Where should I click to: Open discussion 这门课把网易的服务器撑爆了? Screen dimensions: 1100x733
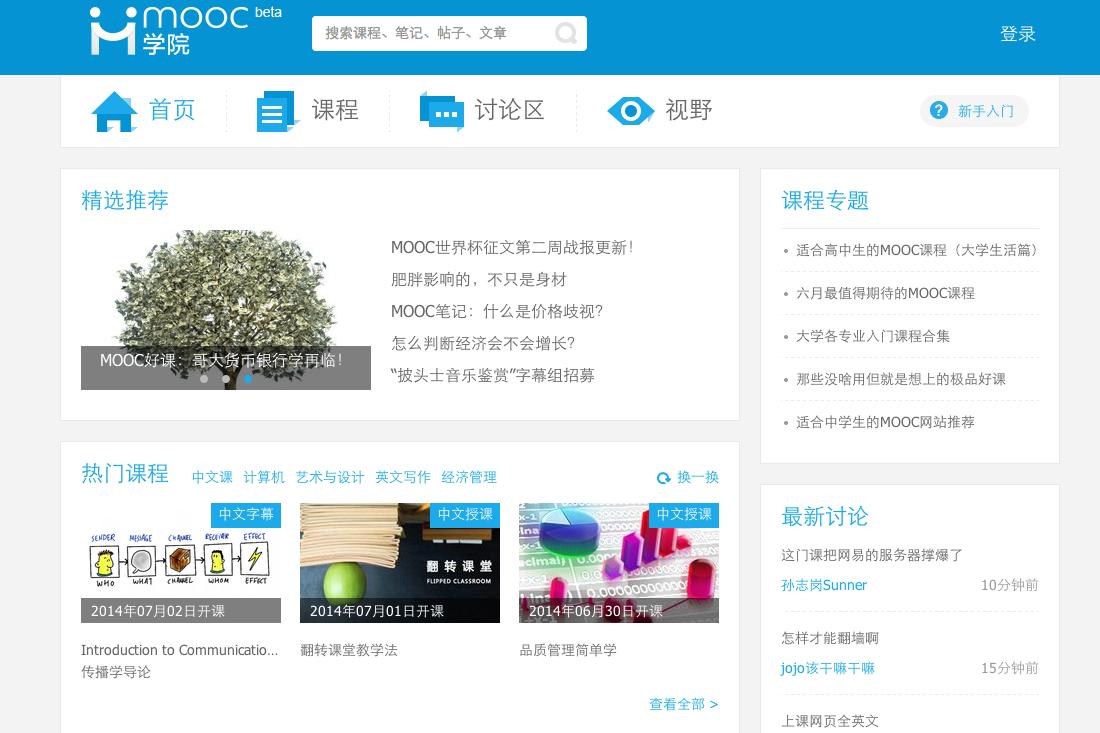click(872, 555)
